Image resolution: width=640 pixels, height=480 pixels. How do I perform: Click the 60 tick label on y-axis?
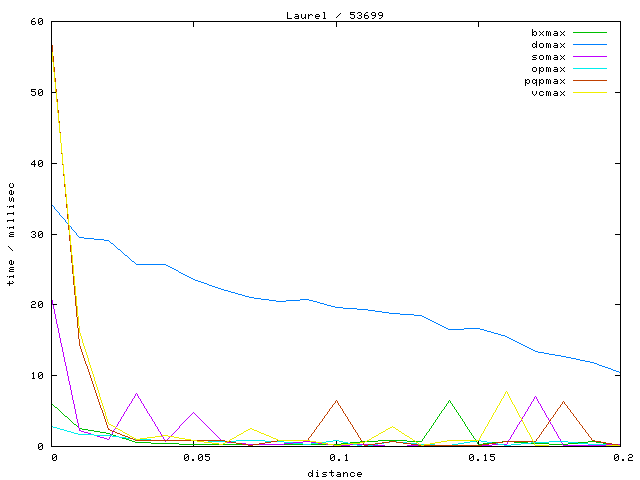pos(36,21)
